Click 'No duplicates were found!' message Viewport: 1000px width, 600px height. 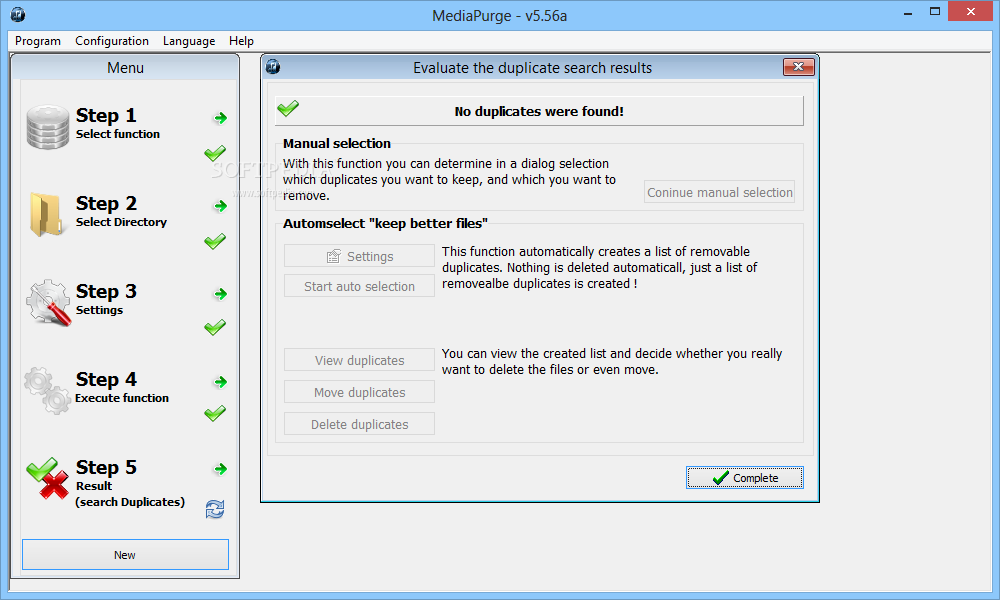(x=539, y=111)
